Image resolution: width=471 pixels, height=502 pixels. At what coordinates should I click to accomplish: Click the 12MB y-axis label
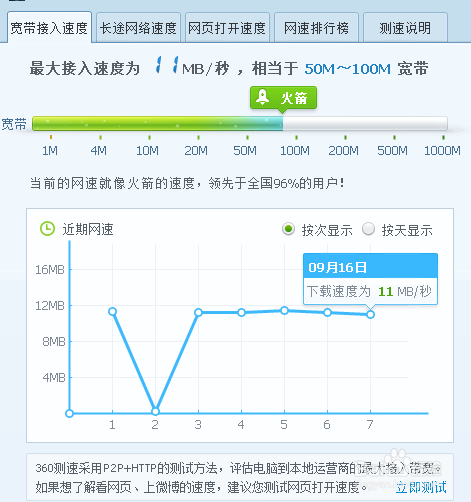50,305
